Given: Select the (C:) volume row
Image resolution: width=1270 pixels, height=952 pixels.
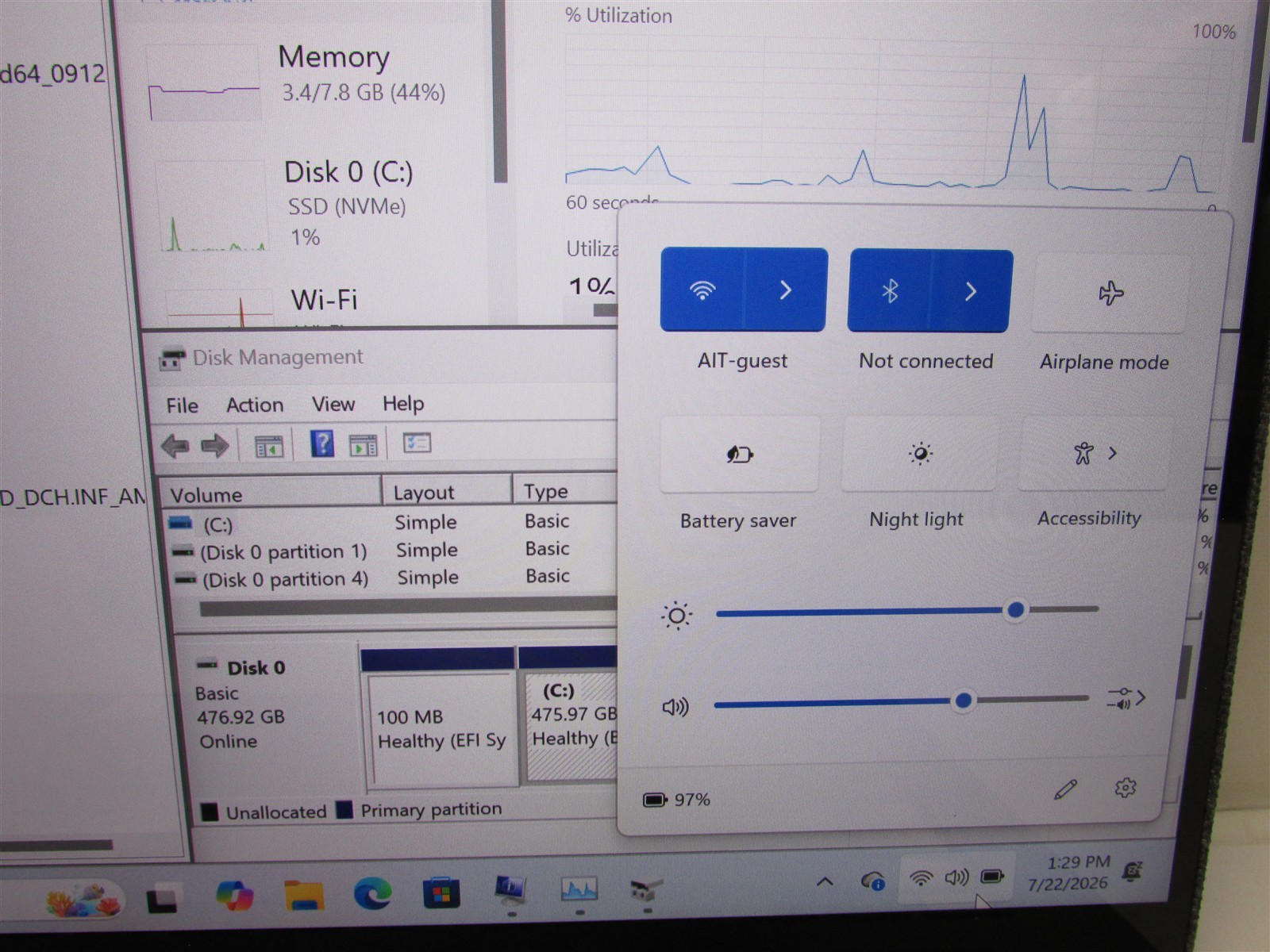Looking at the screenshot, I should tap(393, 523).
